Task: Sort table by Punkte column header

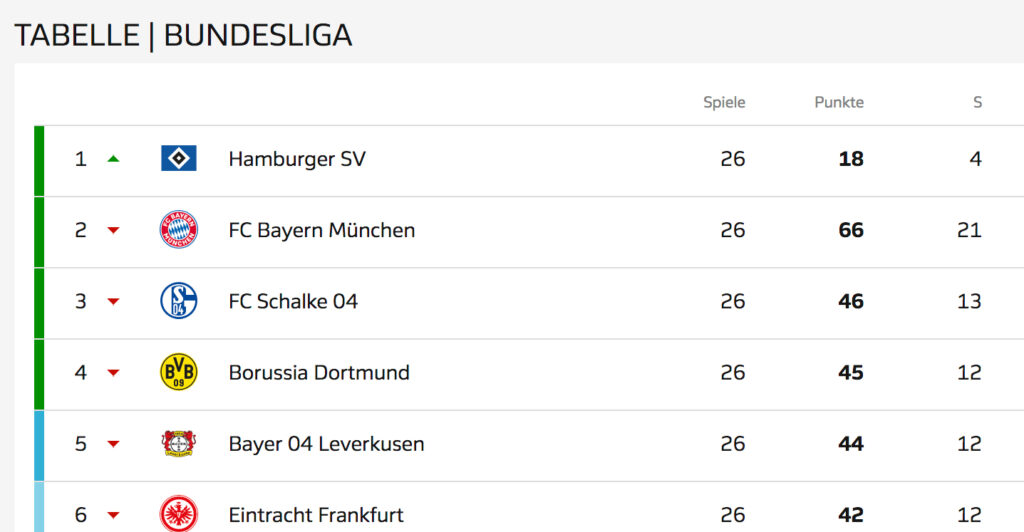Action: click(x=839, y=102)
